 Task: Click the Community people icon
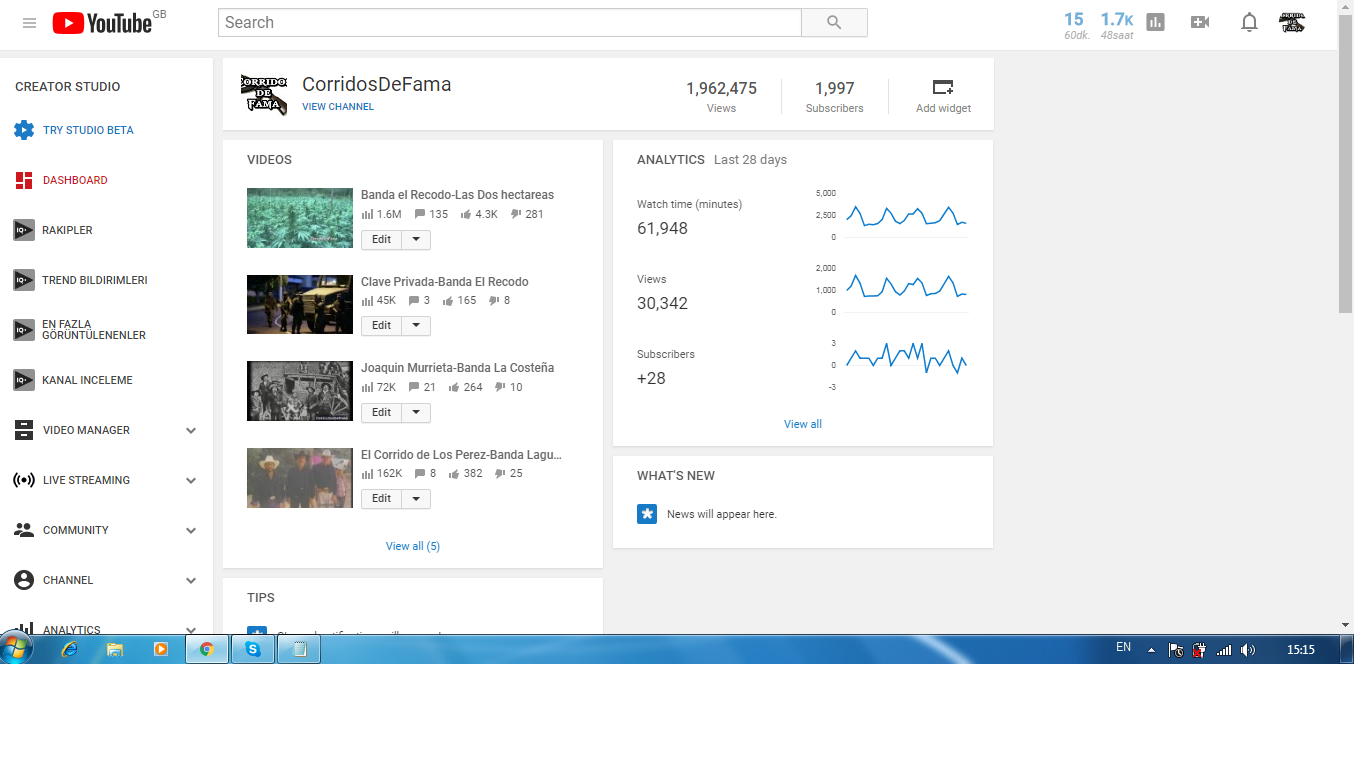[24, 530]
